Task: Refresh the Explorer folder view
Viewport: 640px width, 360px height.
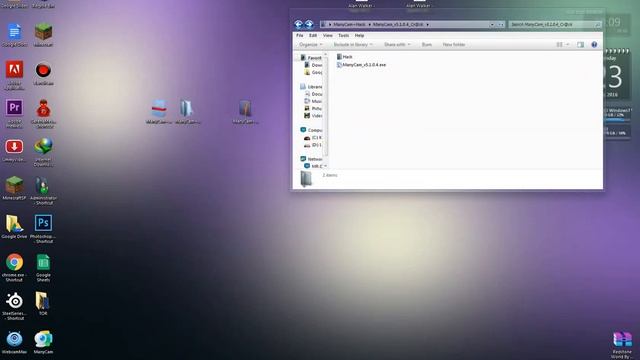Action: (x=501, y=24)
